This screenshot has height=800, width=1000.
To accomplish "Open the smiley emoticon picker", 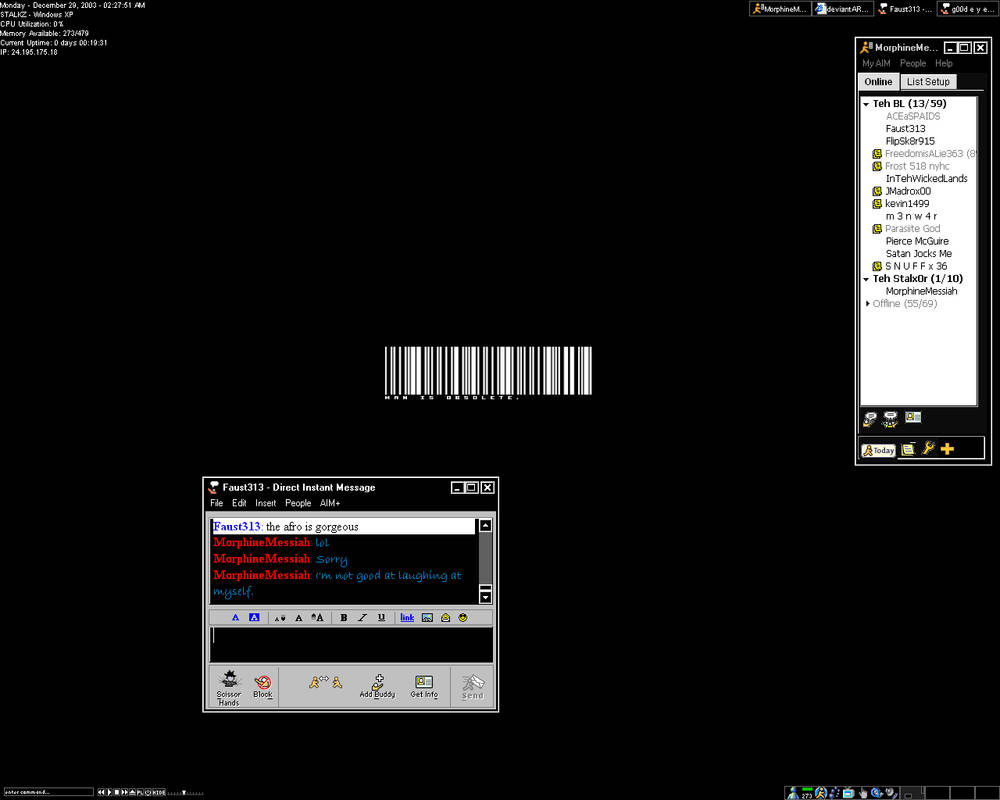I will coord(463,618).
